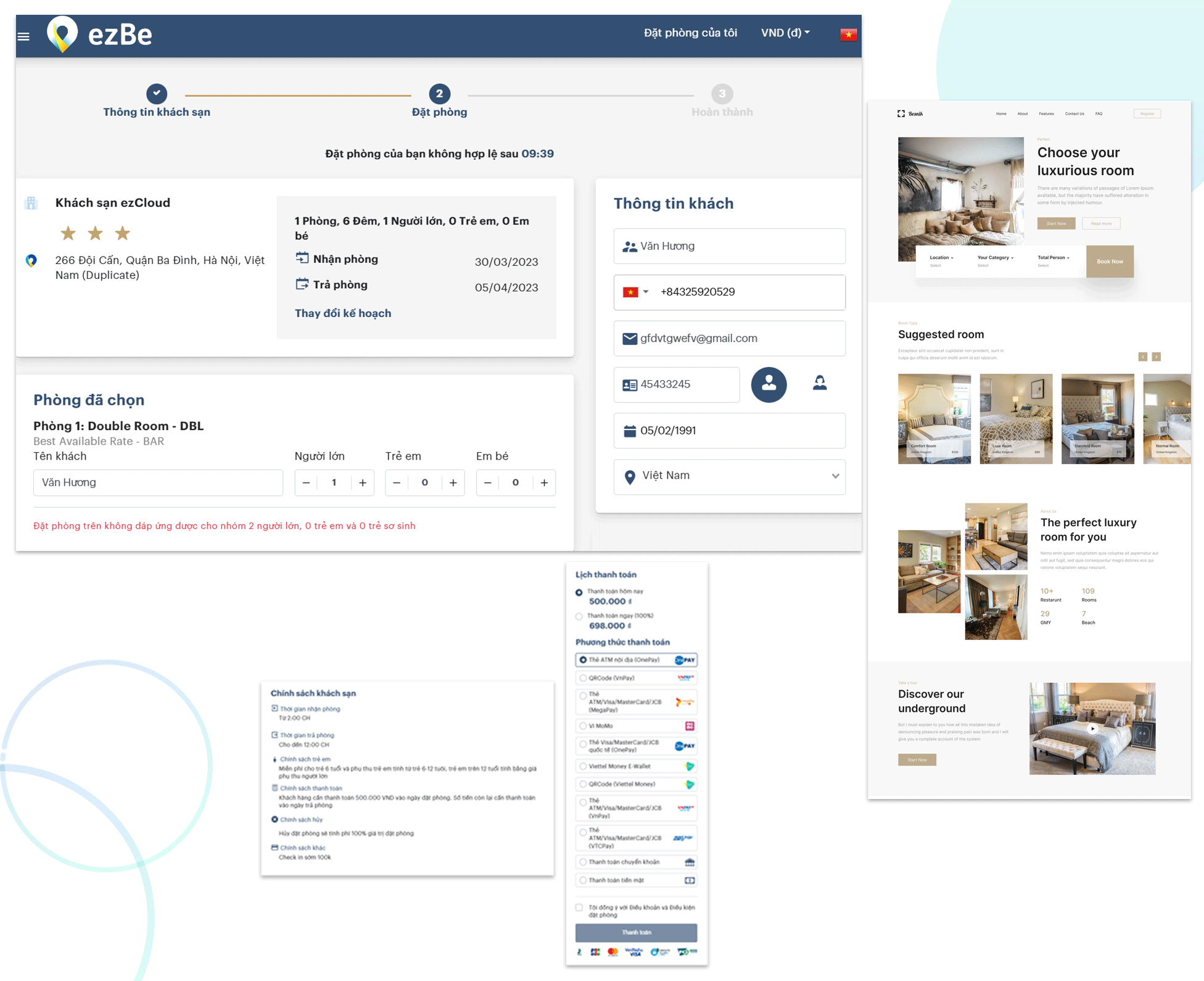Image resolution: width=1204 pixels, height=981 pixels.
Task: Click the calendar icon beside 05/02/1991
Action: 630,431
